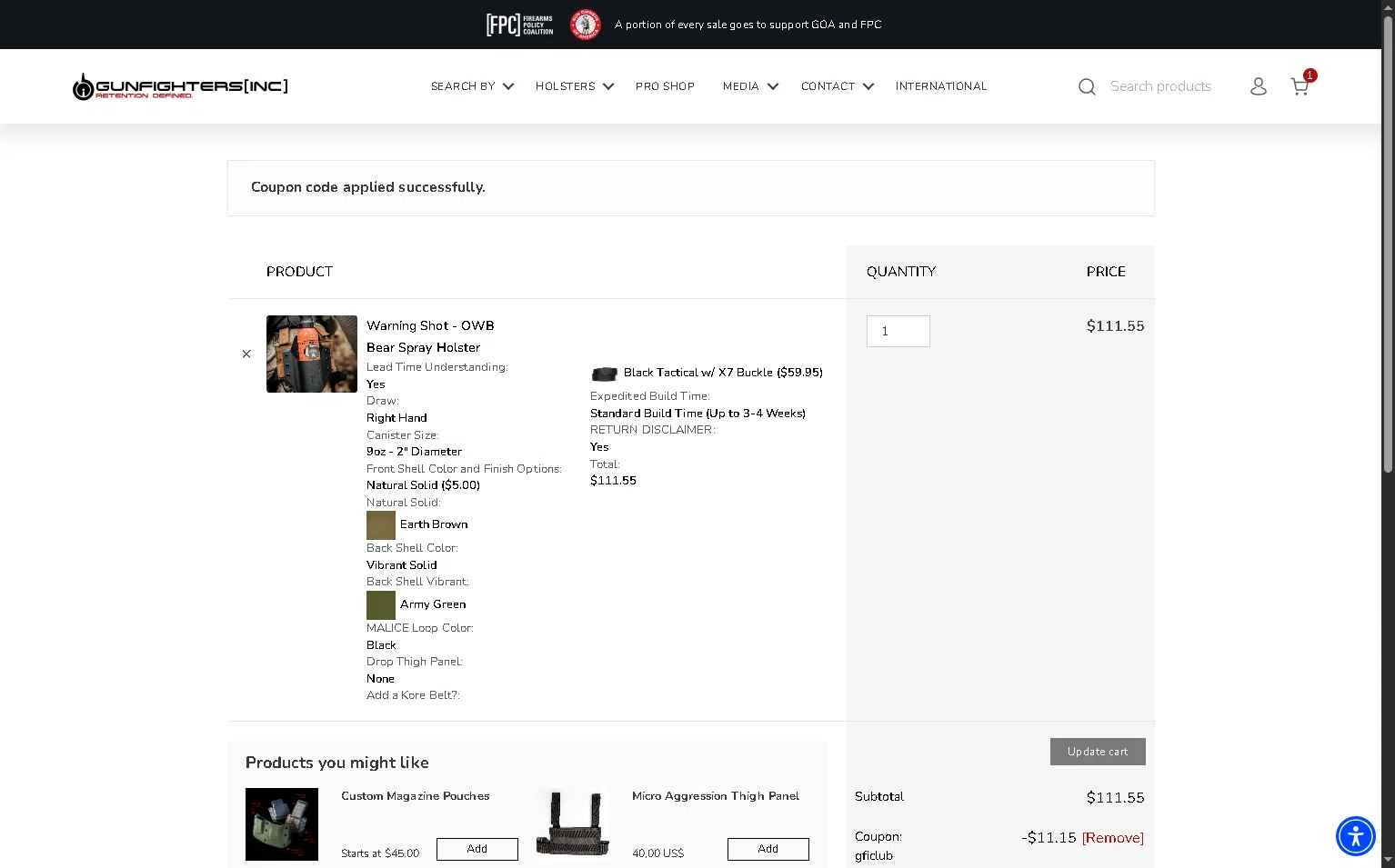This screenshot has width=1395, height=868.
Task: Click the Earth Brown color swatch
Action: tap(381, 525)
